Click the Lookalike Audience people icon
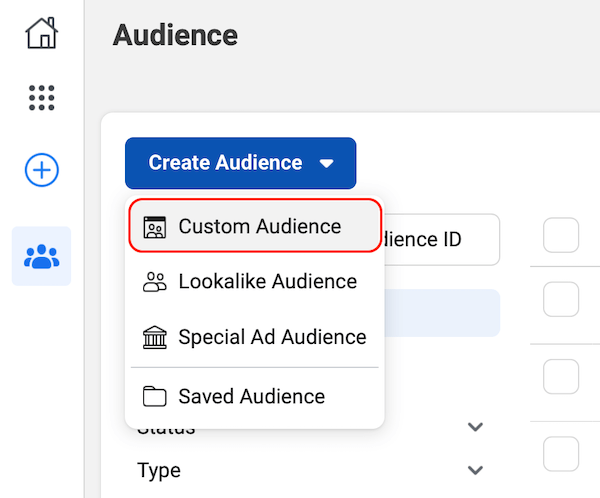Screen dimensions: 600x498 155,282
